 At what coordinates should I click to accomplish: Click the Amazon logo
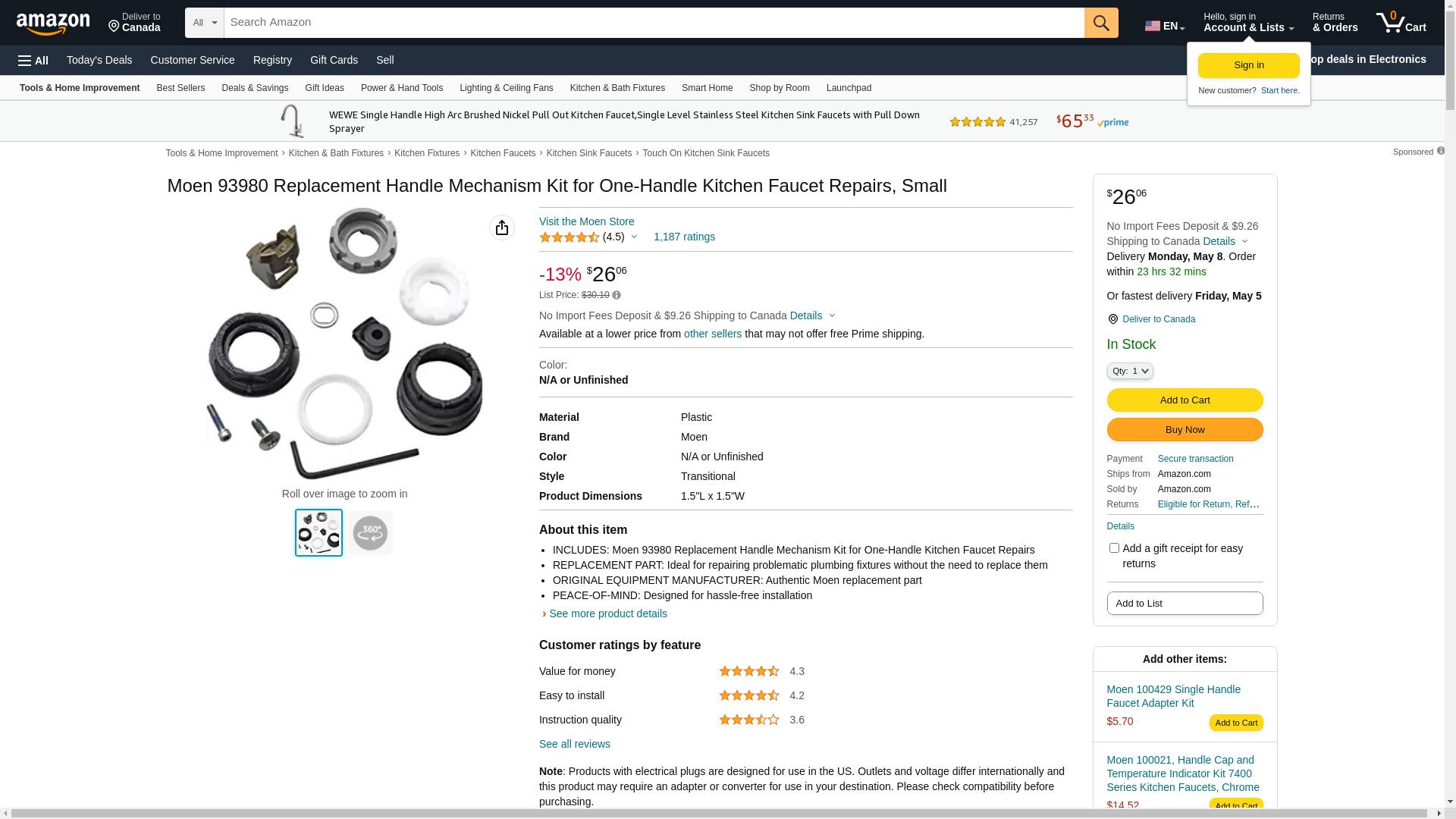53,24
